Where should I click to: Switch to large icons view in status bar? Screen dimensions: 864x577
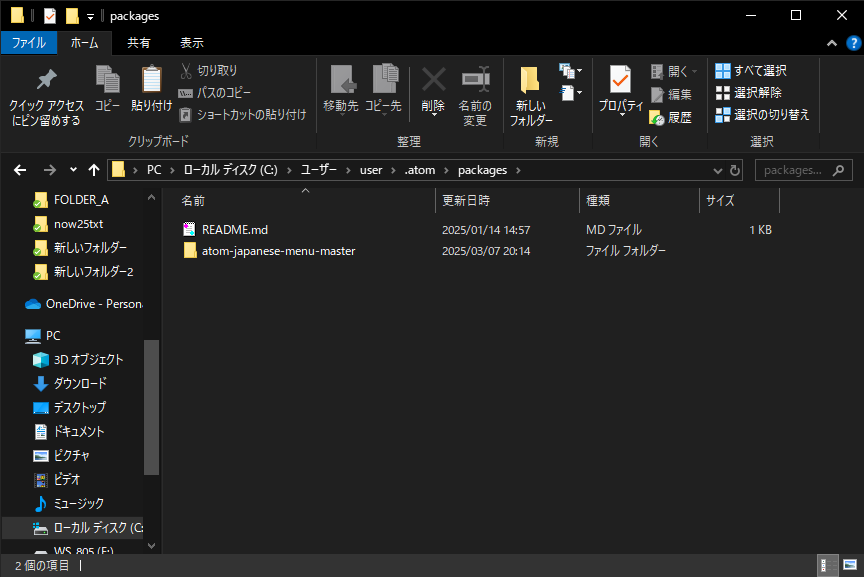(x=850, y=565)
